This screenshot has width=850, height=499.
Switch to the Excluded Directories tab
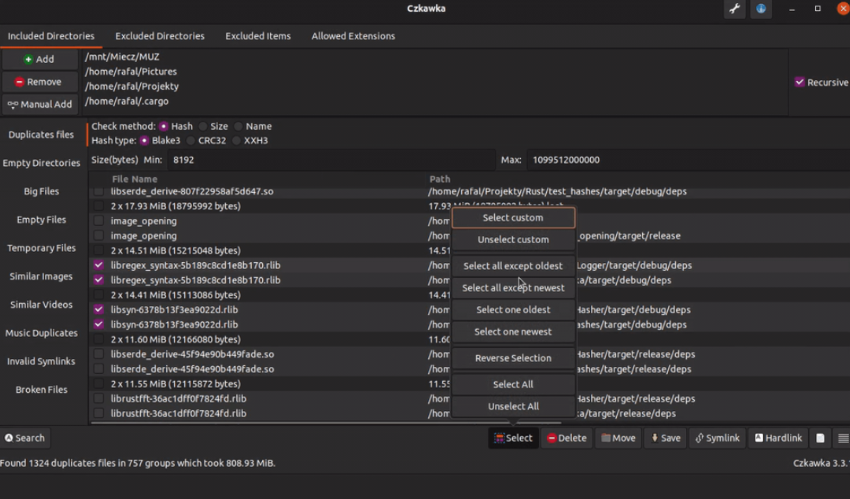tap(159, 36)
